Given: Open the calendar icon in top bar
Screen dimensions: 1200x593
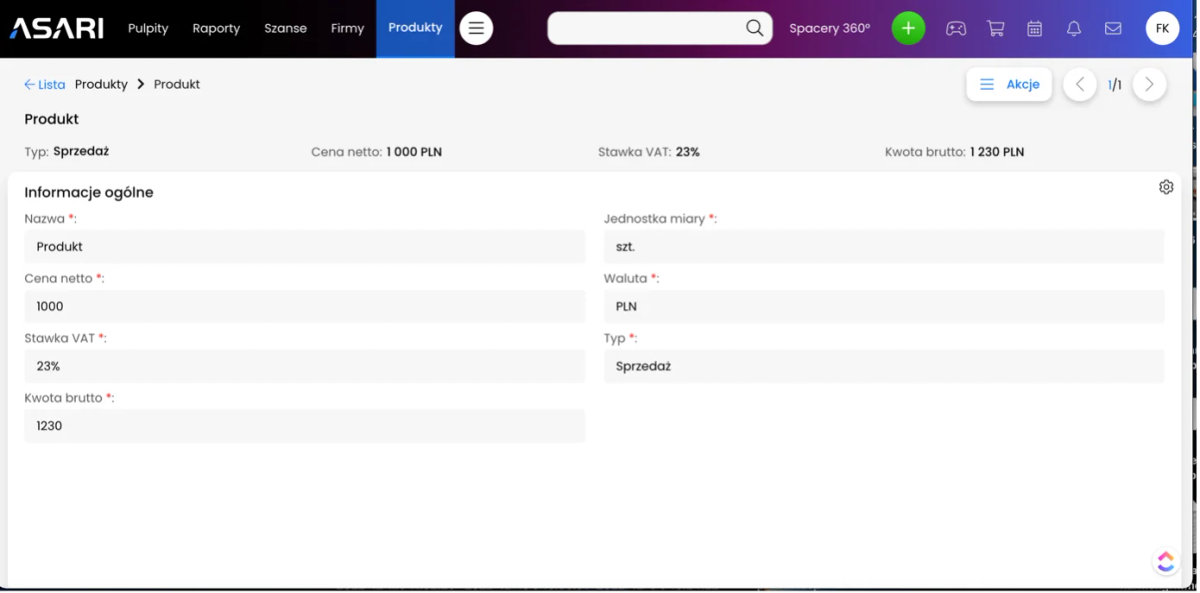Looking at the screenshot, I should [x=1035, y=29].
